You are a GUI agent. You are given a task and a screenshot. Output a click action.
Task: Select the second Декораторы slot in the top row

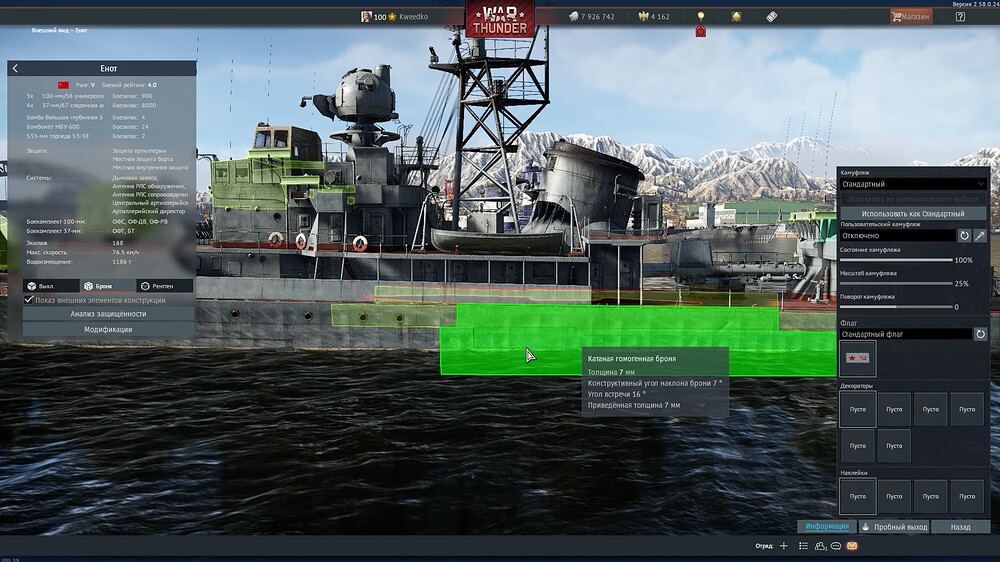point(894,410)
